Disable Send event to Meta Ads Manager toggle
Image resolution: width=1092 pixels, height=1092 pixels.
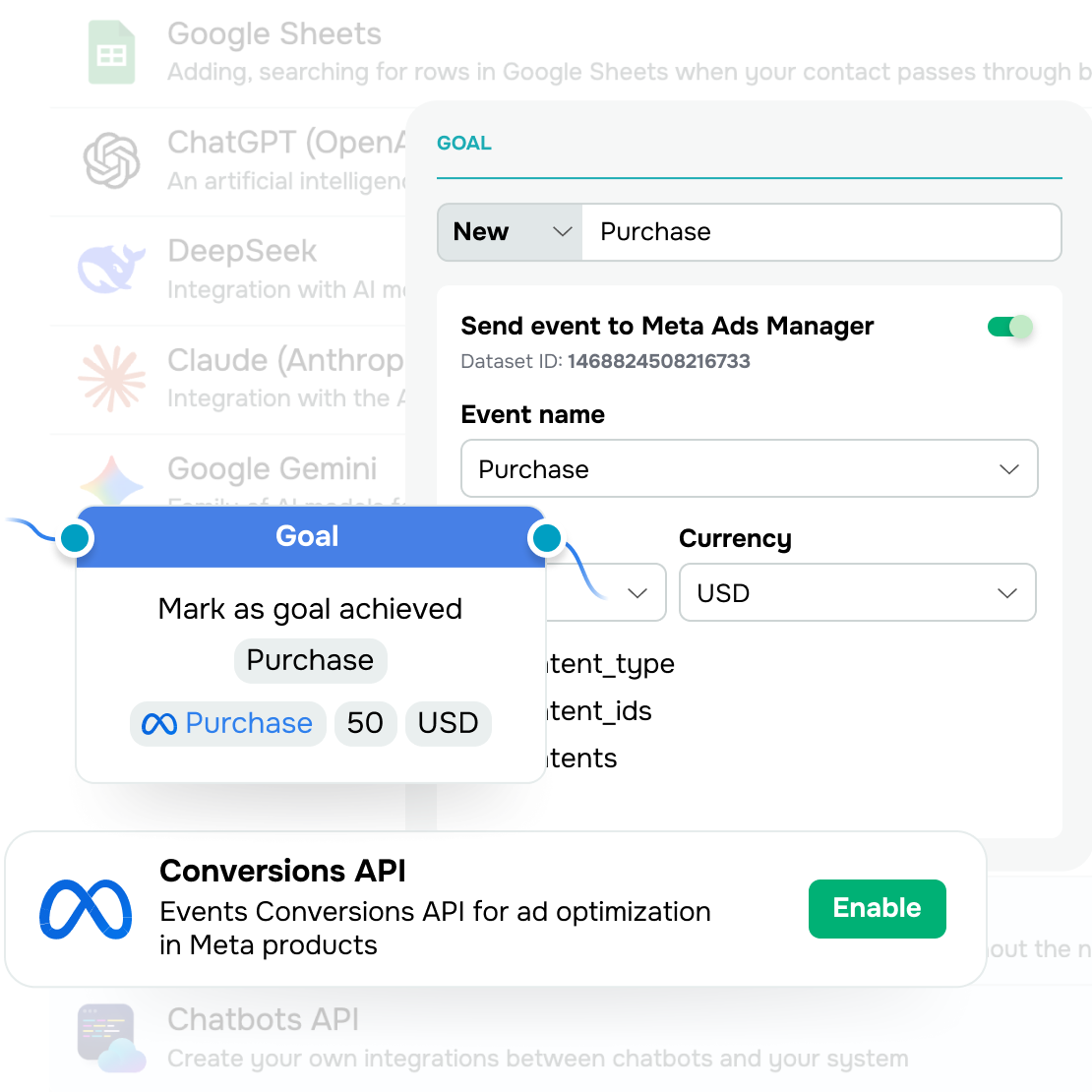pyautogui.click(x=1009, y=326)
